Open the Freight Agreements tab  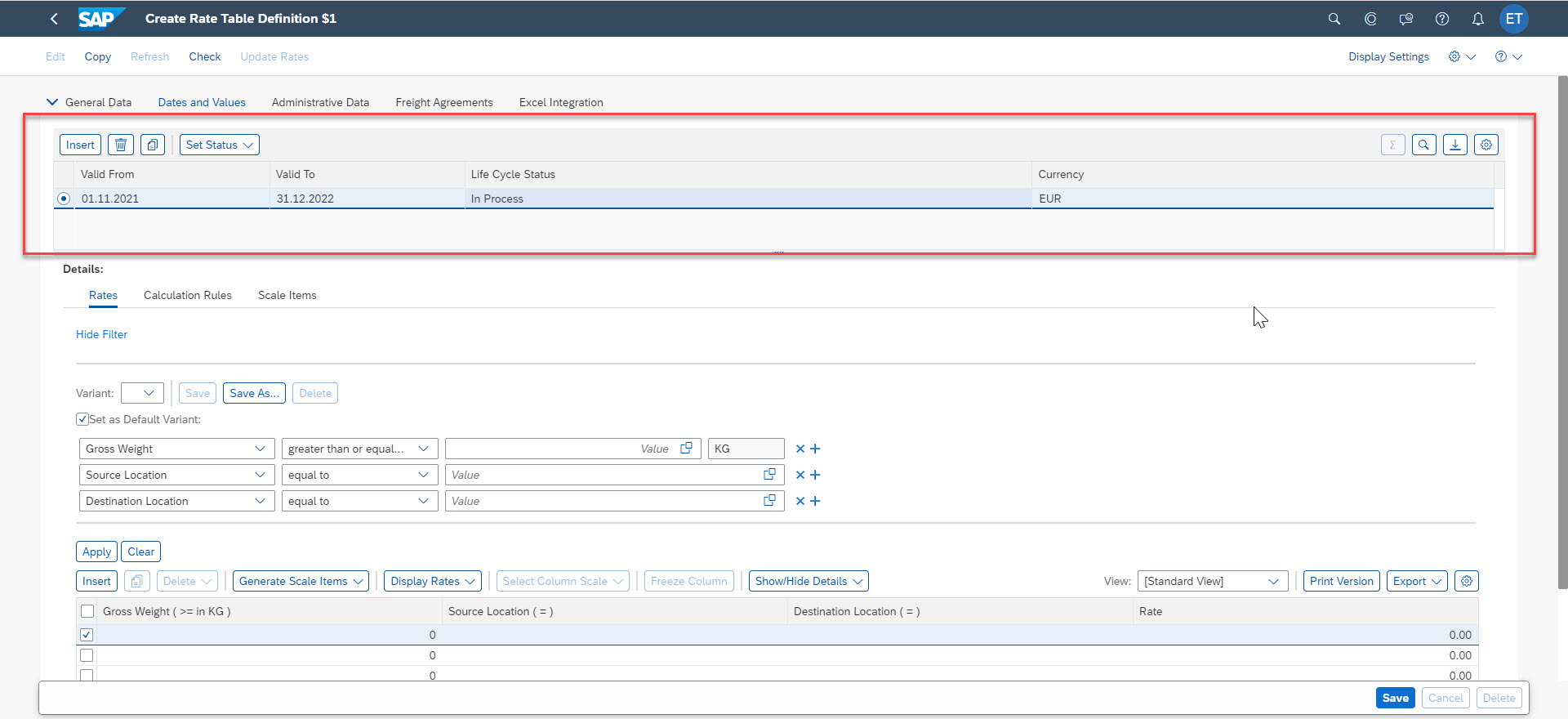pyautogui.click(x=443, y=102)
